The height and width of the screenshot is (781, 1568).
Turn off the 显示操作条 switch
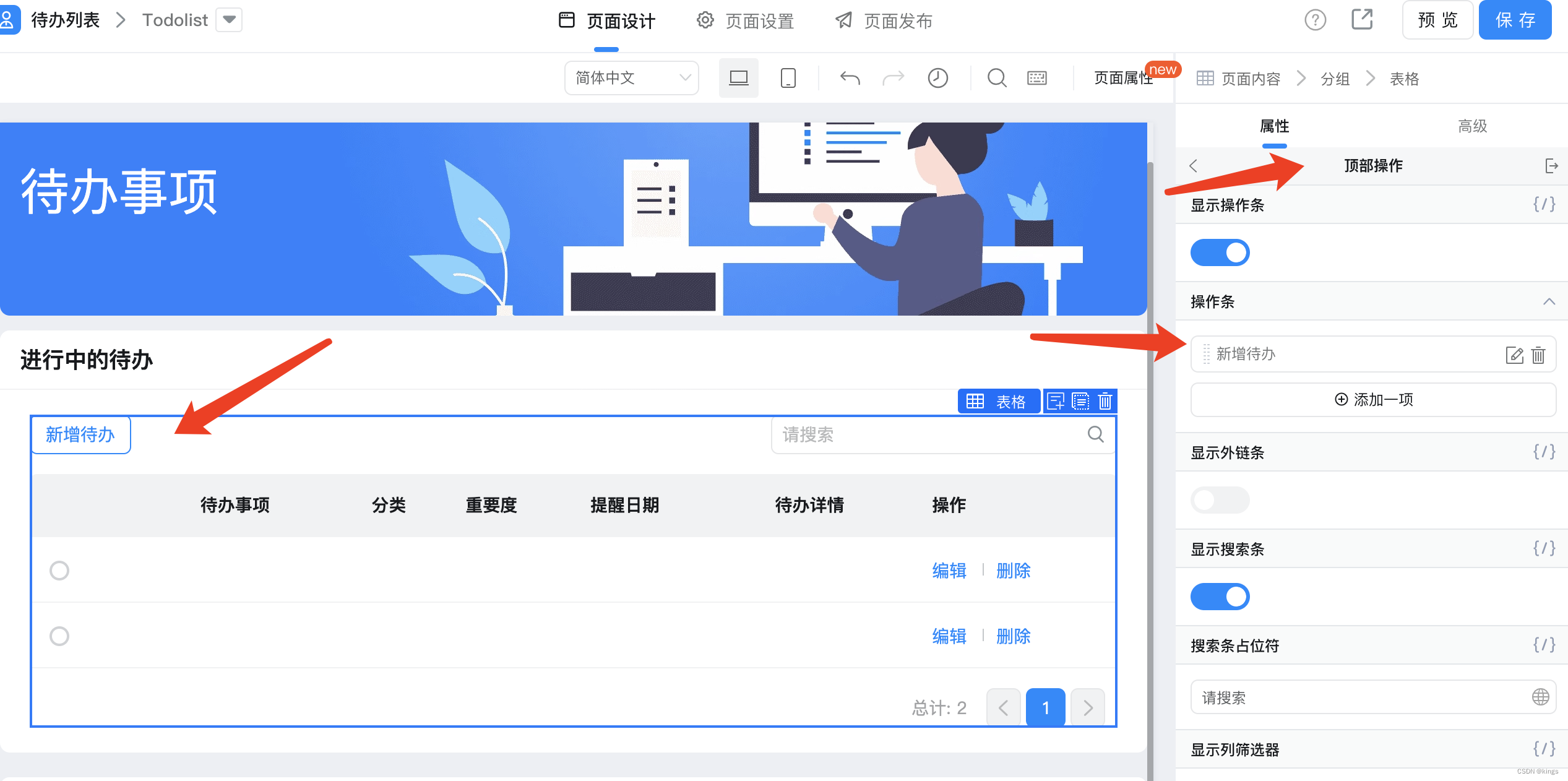[1220, 252]
